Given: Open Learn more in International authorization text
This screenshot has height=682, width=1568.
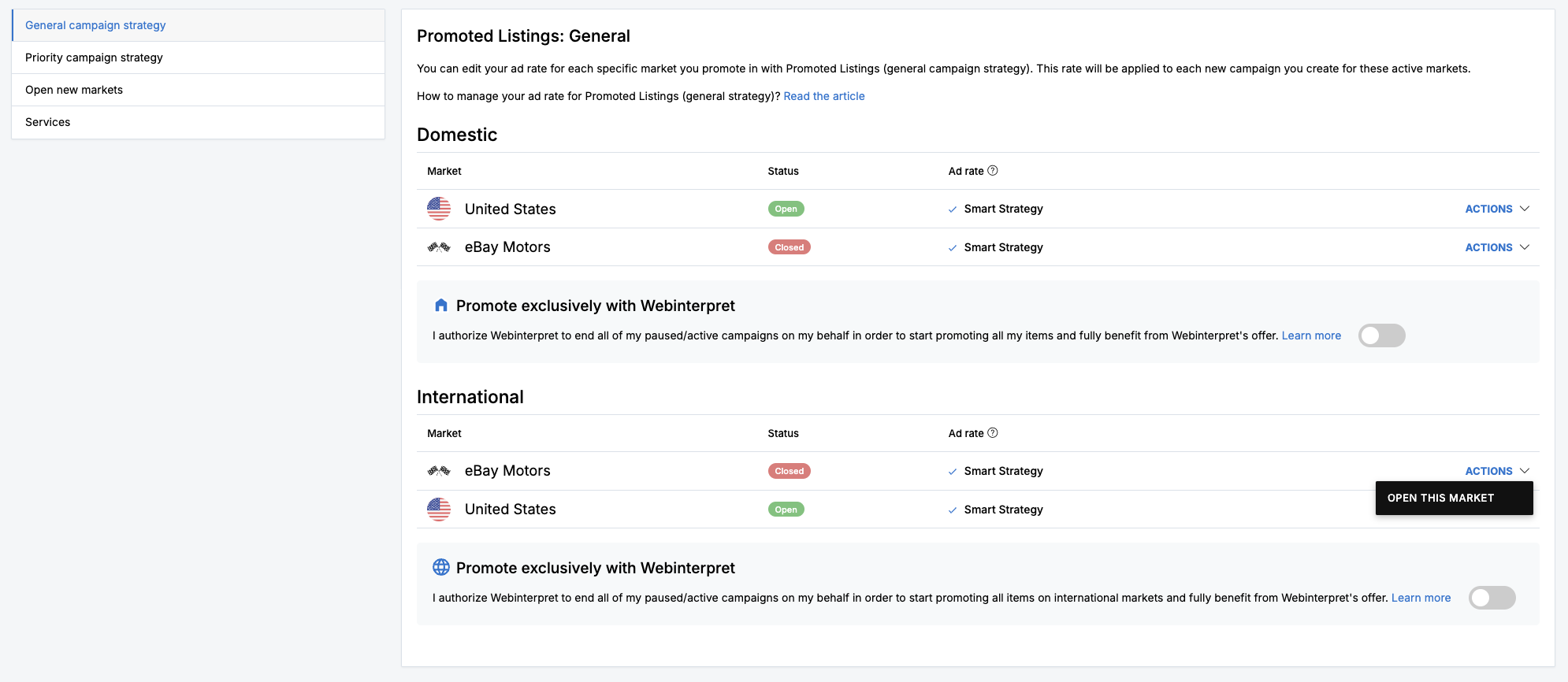Looking at the screenshot, I should point(1421,598).
